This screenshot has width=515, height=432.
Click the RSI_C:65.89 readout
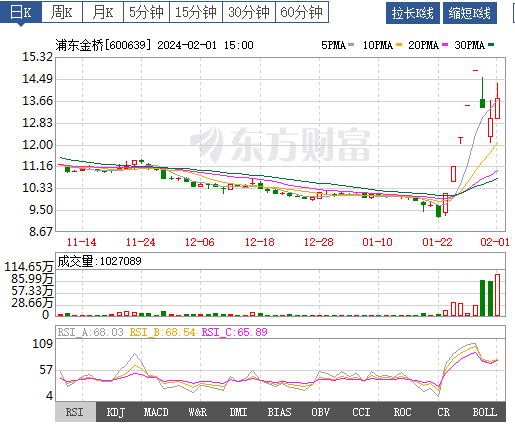pos(235,332)
